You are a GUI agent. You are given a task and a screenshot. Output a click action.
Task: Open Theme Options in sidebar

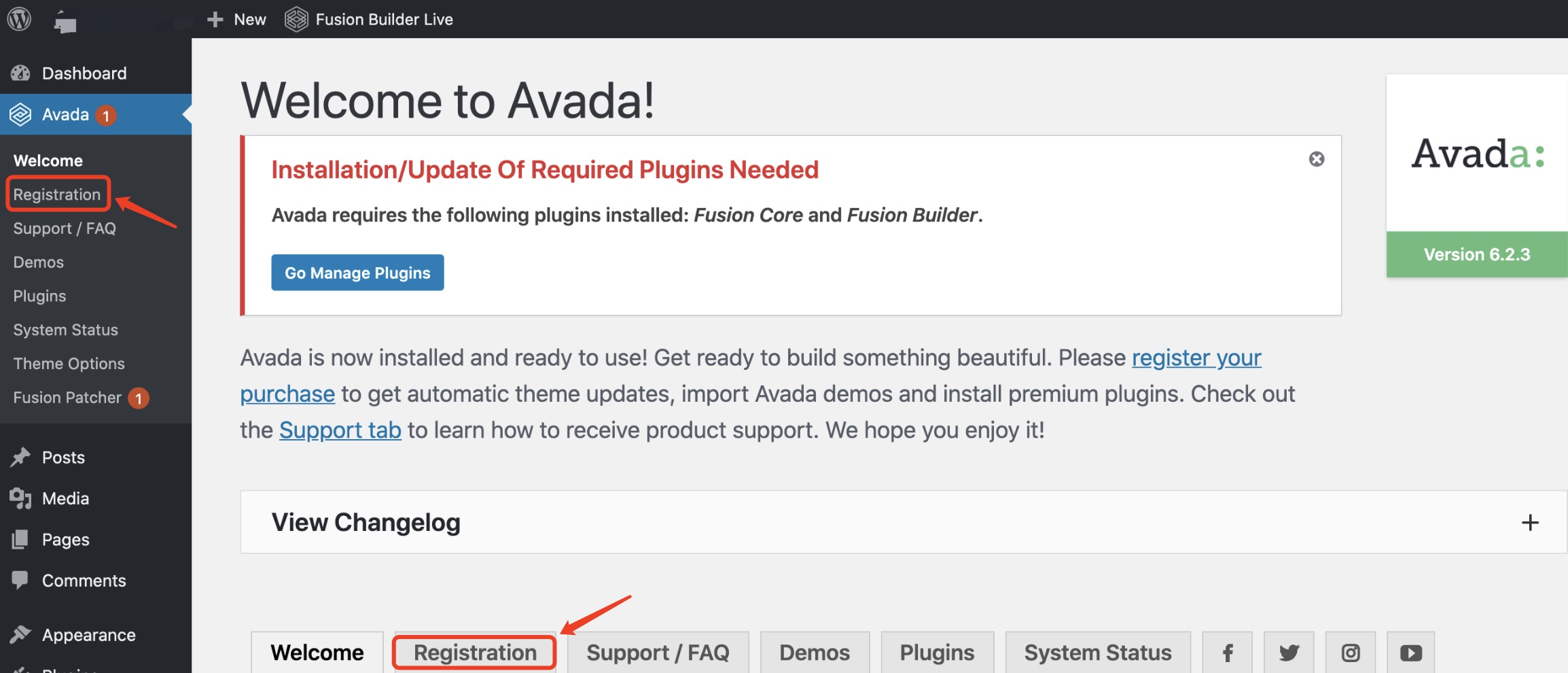(69, 364)
